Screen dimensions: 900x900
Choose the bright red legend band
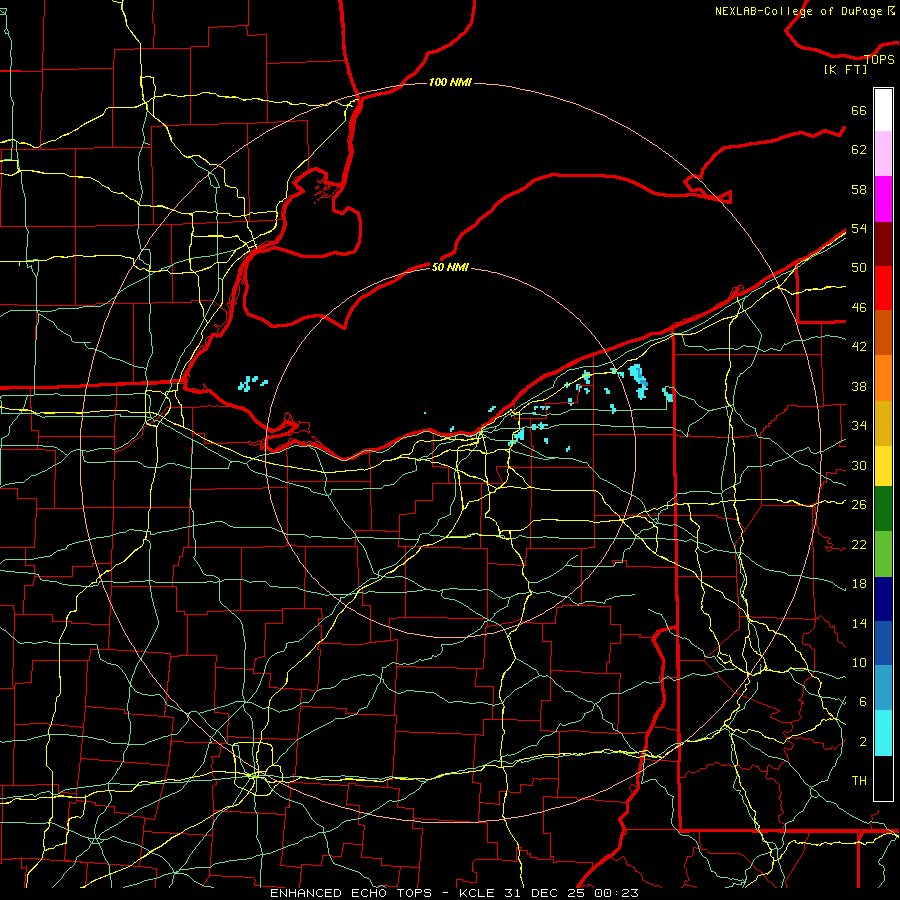(883, 288)
